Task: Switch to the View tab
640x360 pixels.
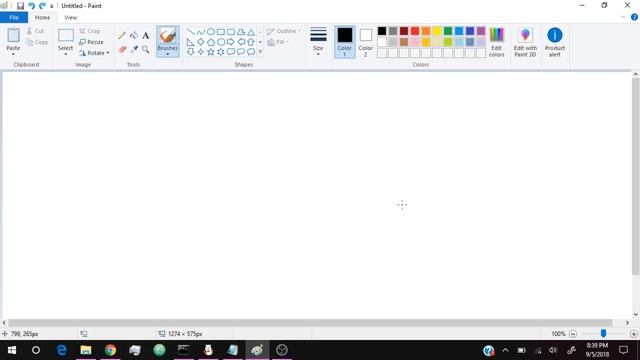Action: point(71,18)
